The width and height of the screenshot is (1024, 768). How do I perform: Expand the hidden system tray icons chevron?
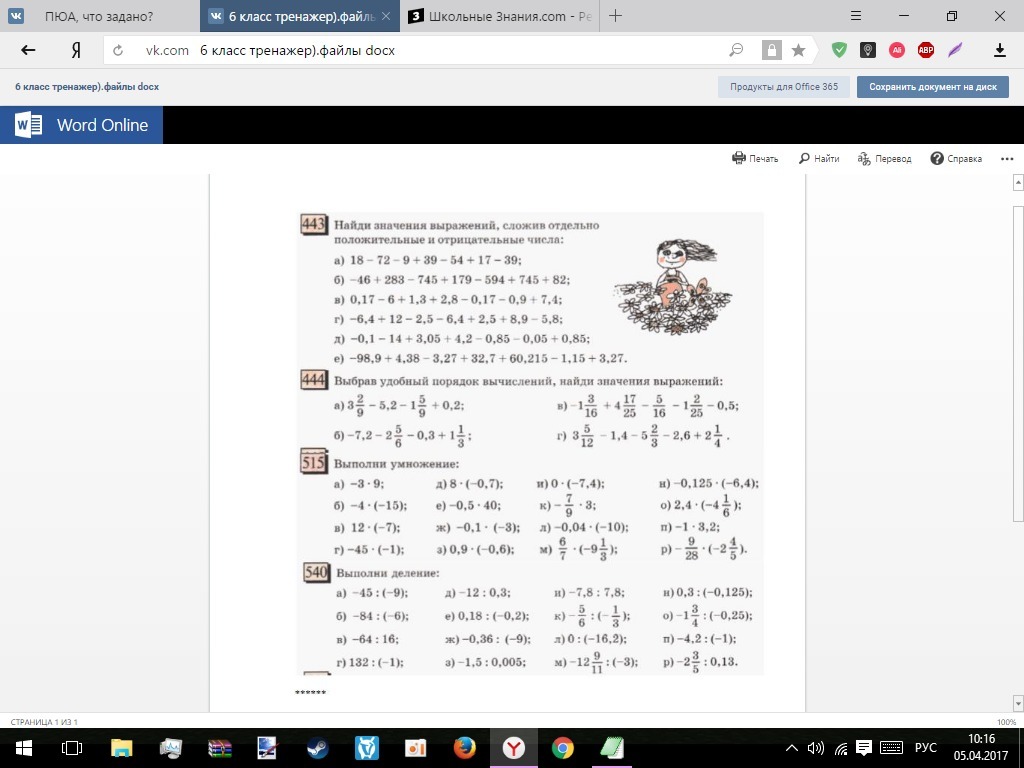click(792, 748)
